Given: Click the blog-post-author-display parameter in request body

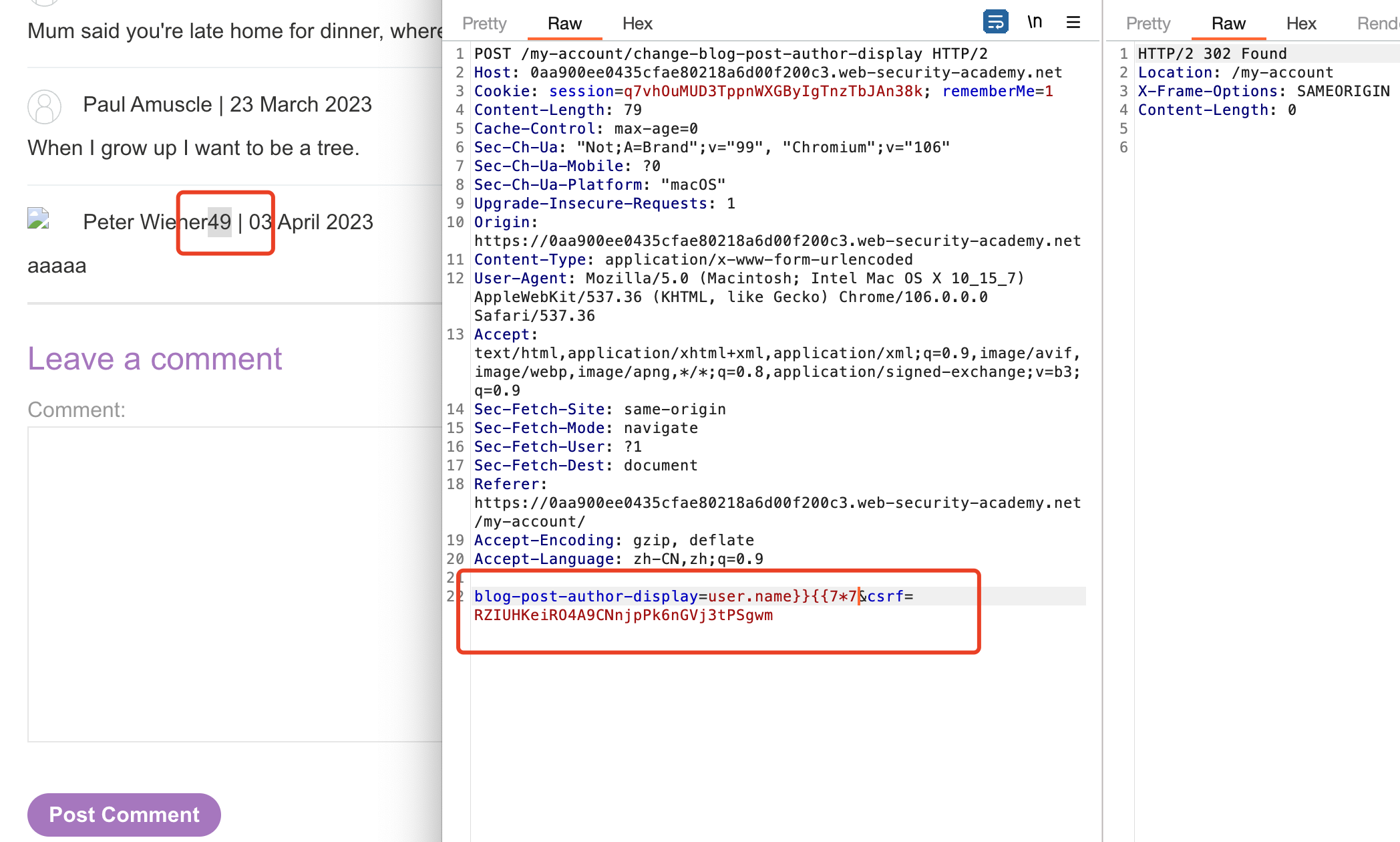Looking at the screenshot, I should coord(585,596).
